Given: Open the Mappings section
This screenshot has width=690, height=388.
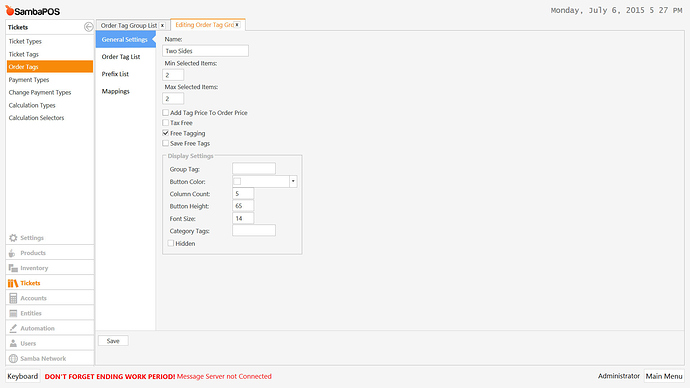Looking at the screenshot, I should point(116,91).
